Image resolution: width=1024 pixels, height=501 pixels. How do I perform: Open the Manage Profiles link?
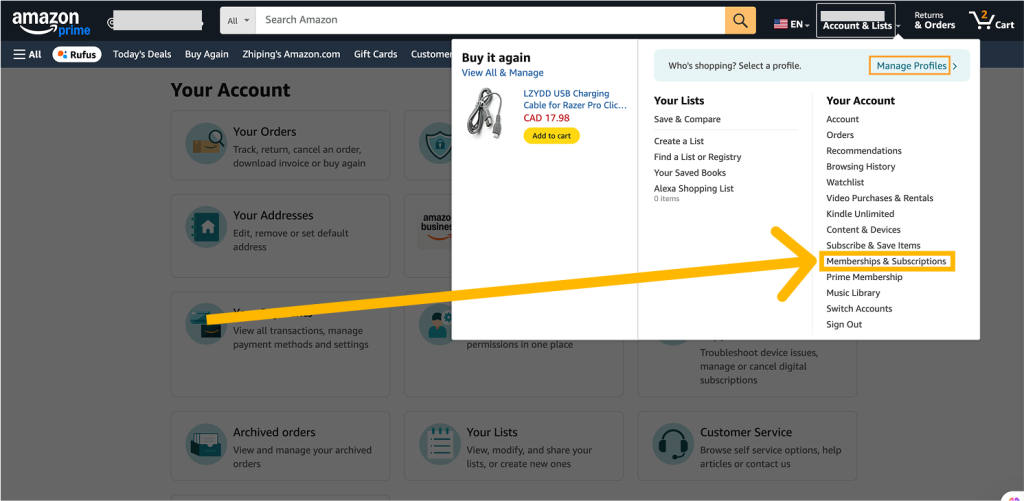(911, 66)
